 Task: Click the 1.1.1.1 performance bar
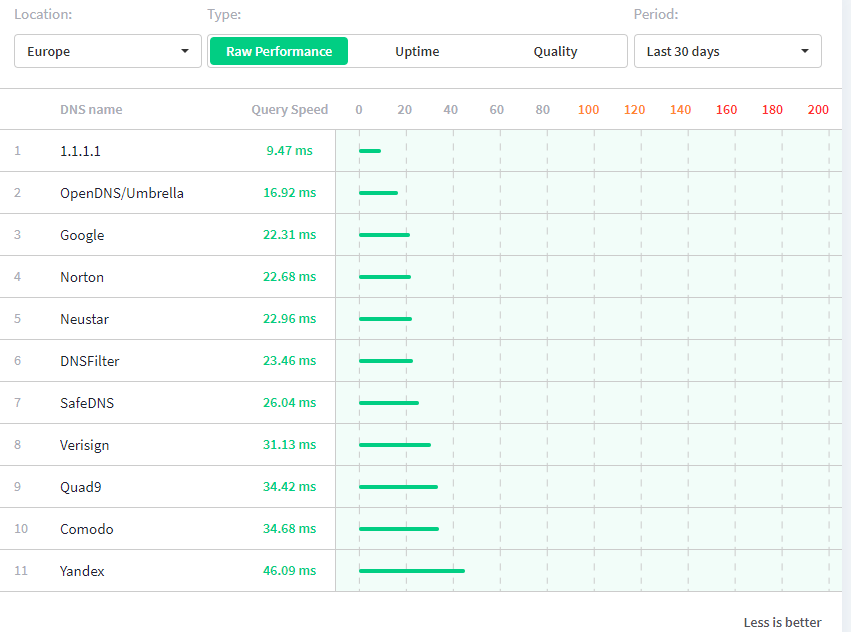[370, 151]
